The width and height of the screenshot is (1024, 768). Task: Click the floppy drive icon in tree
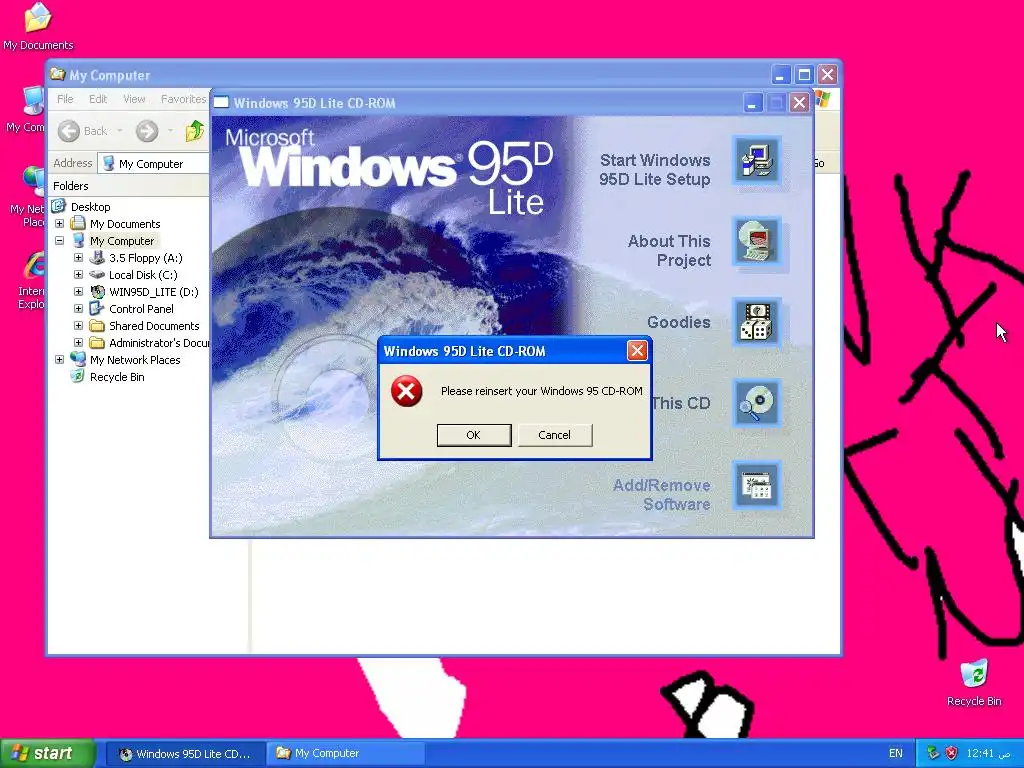click(97, 258)
